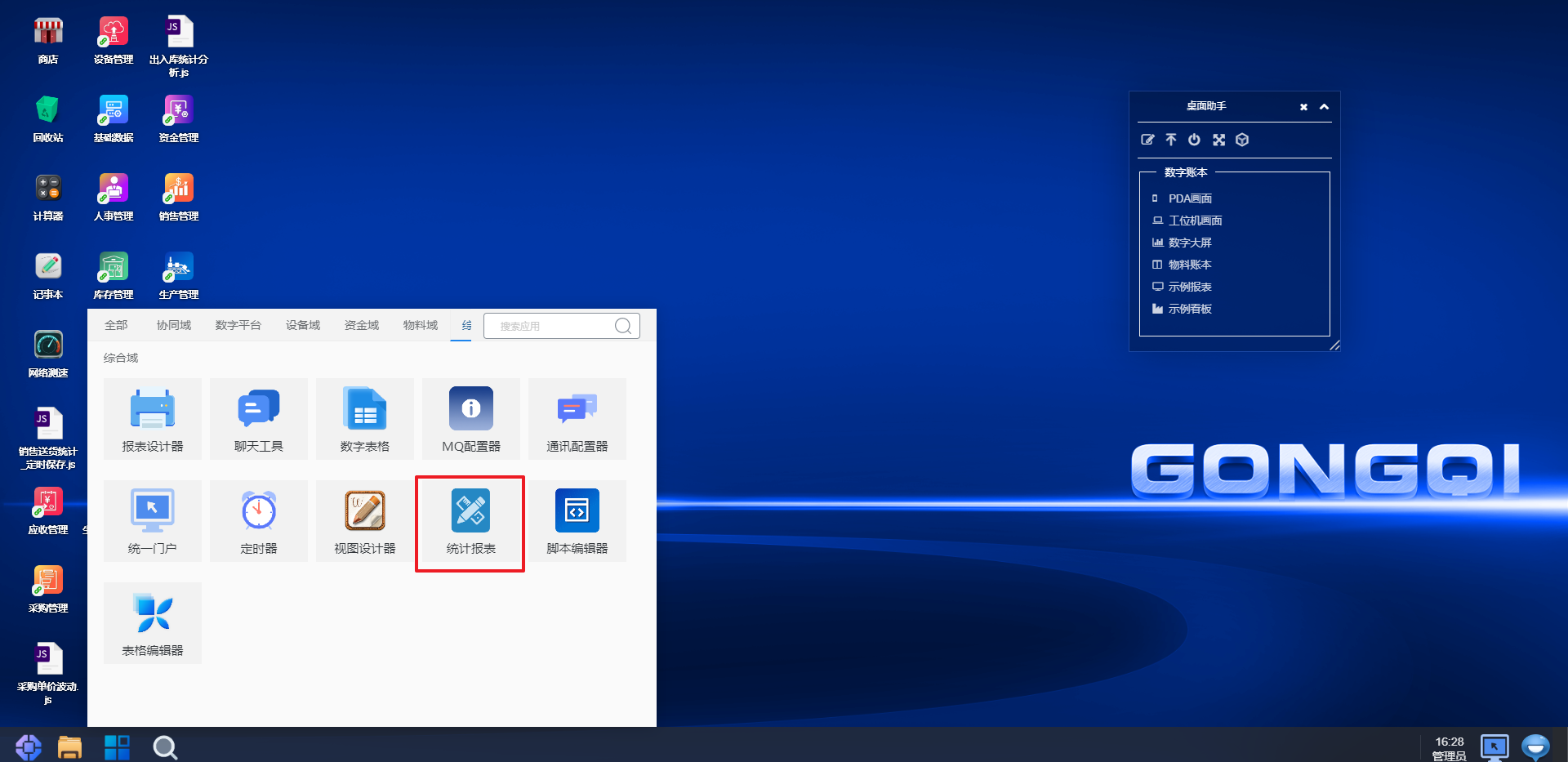The height and width of the screenshot is (762, 1568).
Task: Open the 记事本 notepad icon
Action: [48, 275]
